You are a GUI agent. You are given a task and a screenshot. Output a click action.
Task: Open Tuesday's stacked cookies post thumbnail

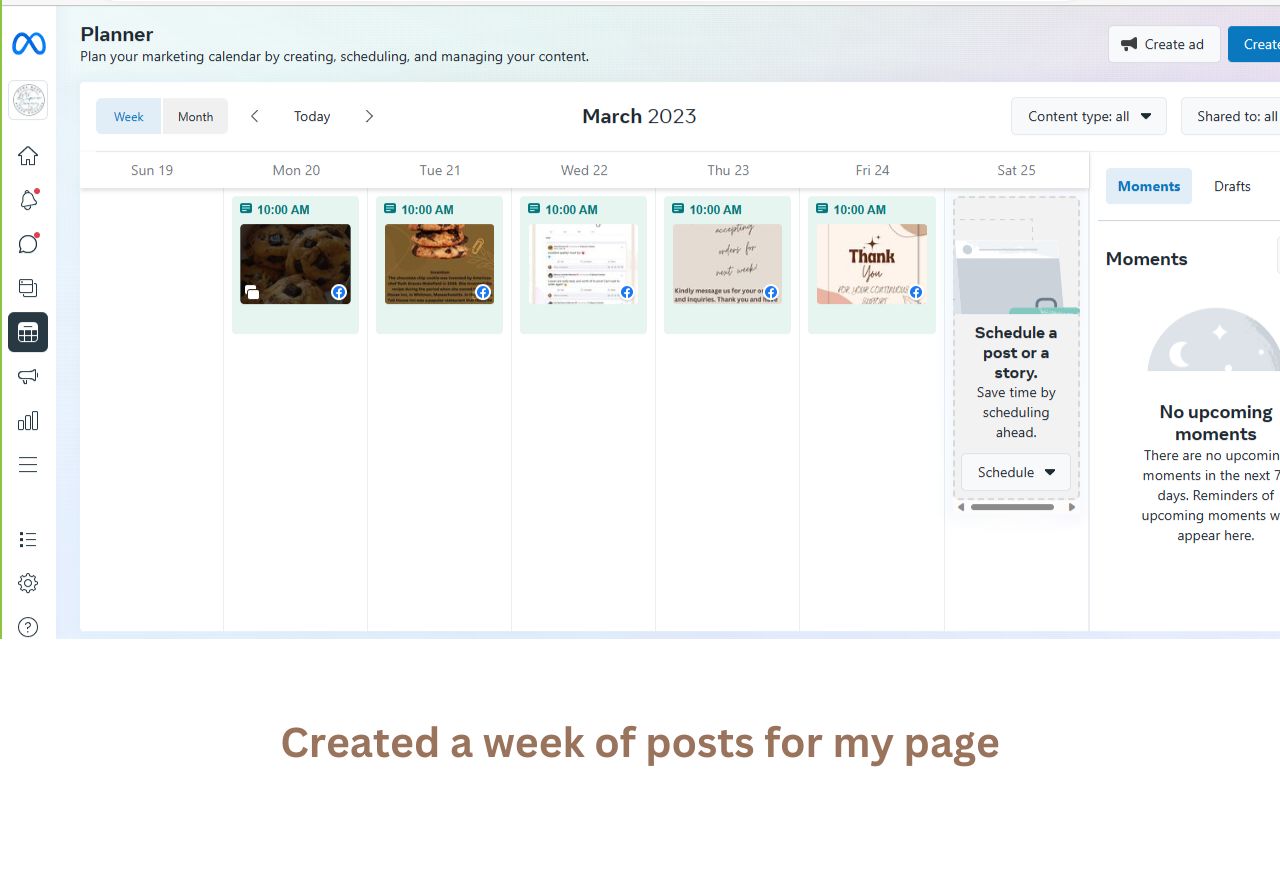pos(439,264)
